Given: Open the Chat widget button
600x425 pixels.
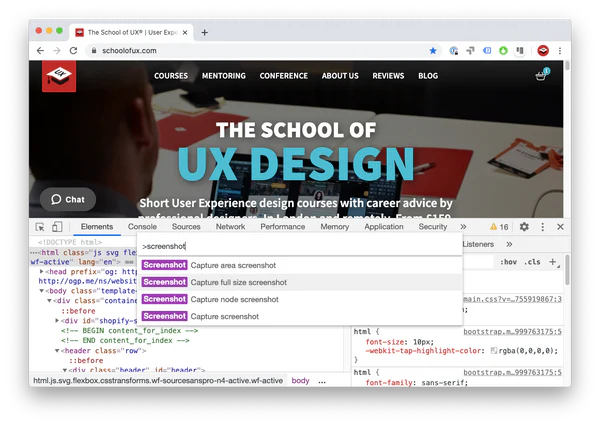Looking at the screenshot, I should 68,199.
